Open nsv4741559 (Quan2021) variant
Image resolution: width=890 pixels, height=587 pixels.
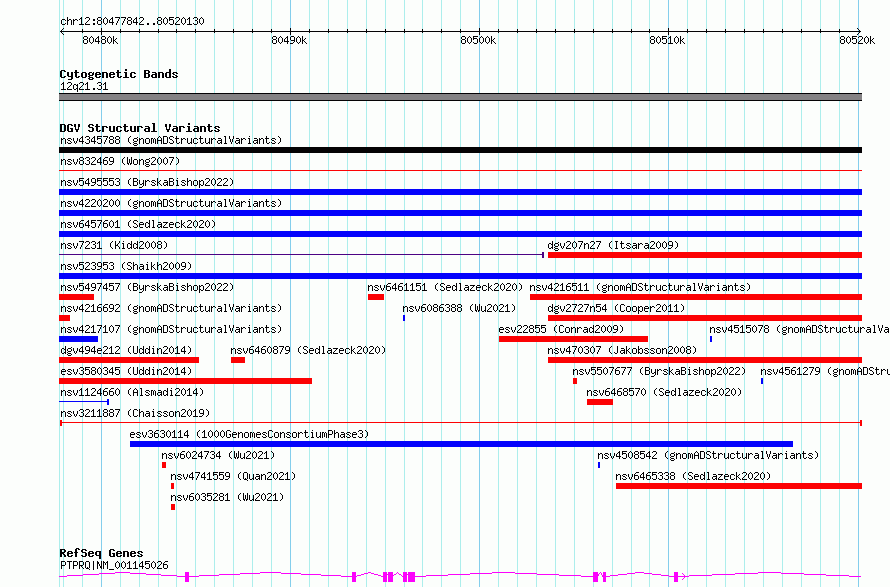pos(233,476)
